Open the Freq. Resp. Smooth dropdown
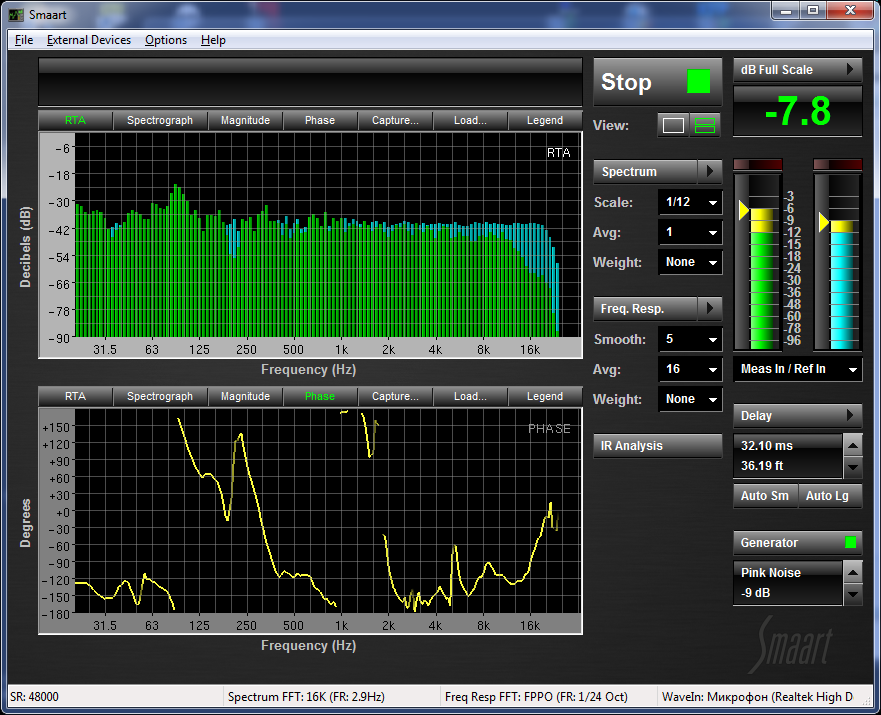This screenshot has width=881, height=715. [690, 340]
